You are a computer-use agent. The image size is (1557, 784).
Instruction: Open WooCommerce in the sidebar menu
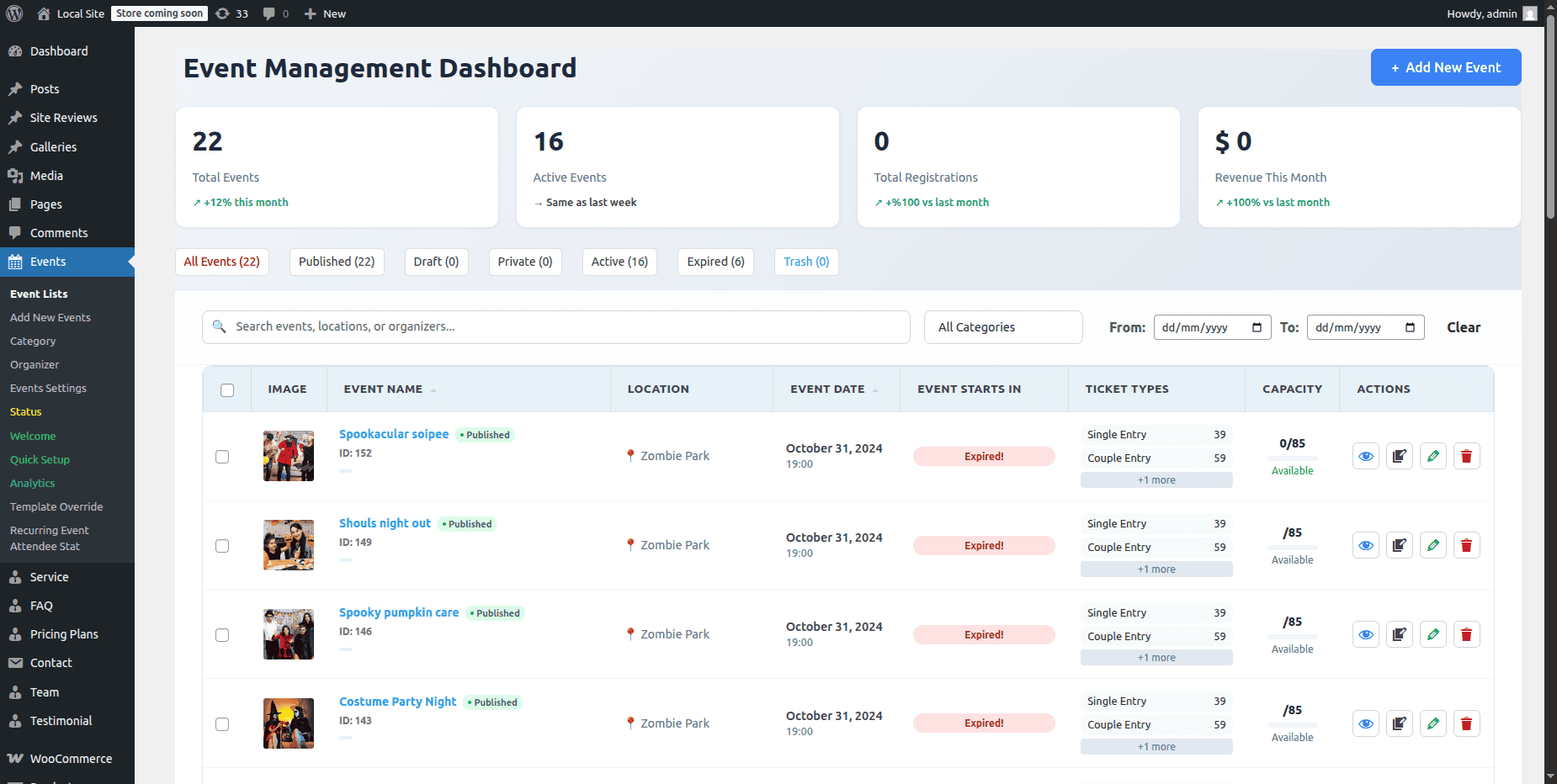[x=71, y=759]
